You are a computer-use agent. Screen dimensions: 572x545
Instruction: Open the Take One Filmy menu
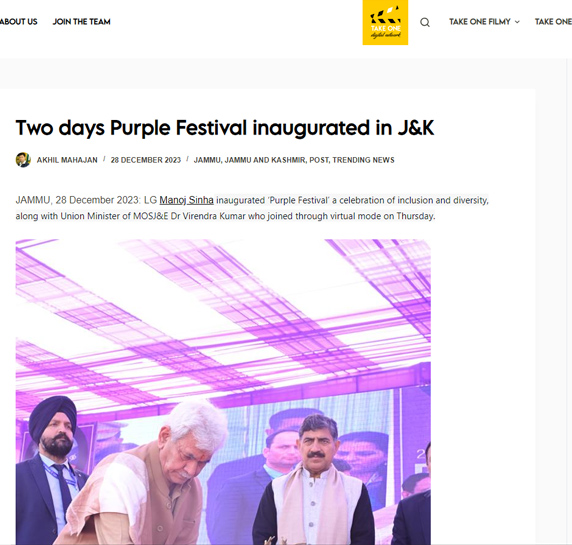(x=479, y=22)
